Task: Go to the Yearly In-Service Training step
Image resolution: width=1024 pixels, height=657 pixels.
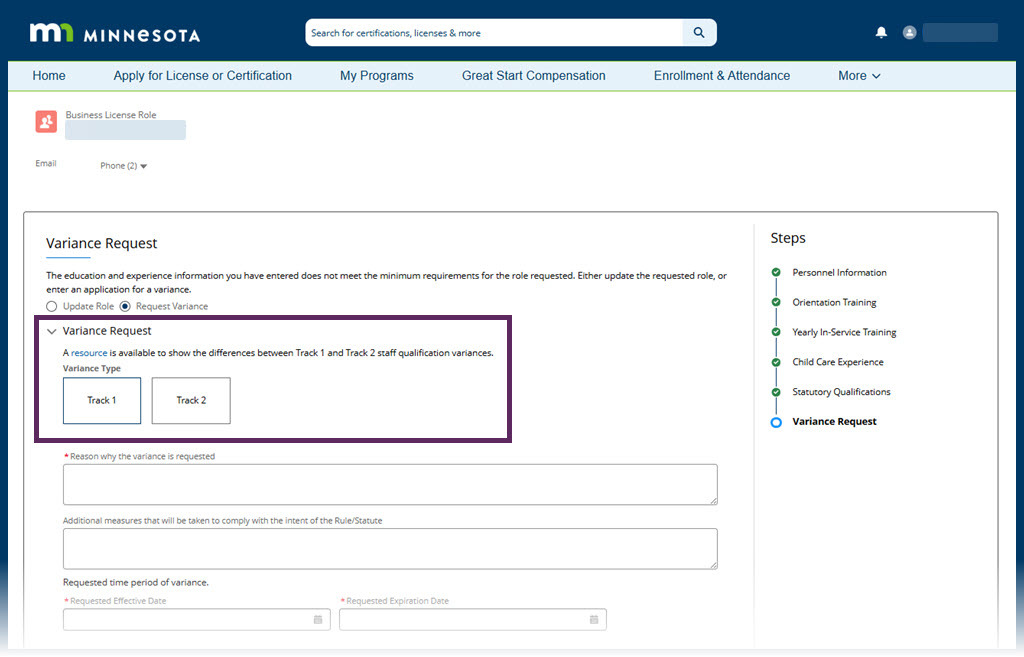Action: pyautogui.click(x=844, y=332)
